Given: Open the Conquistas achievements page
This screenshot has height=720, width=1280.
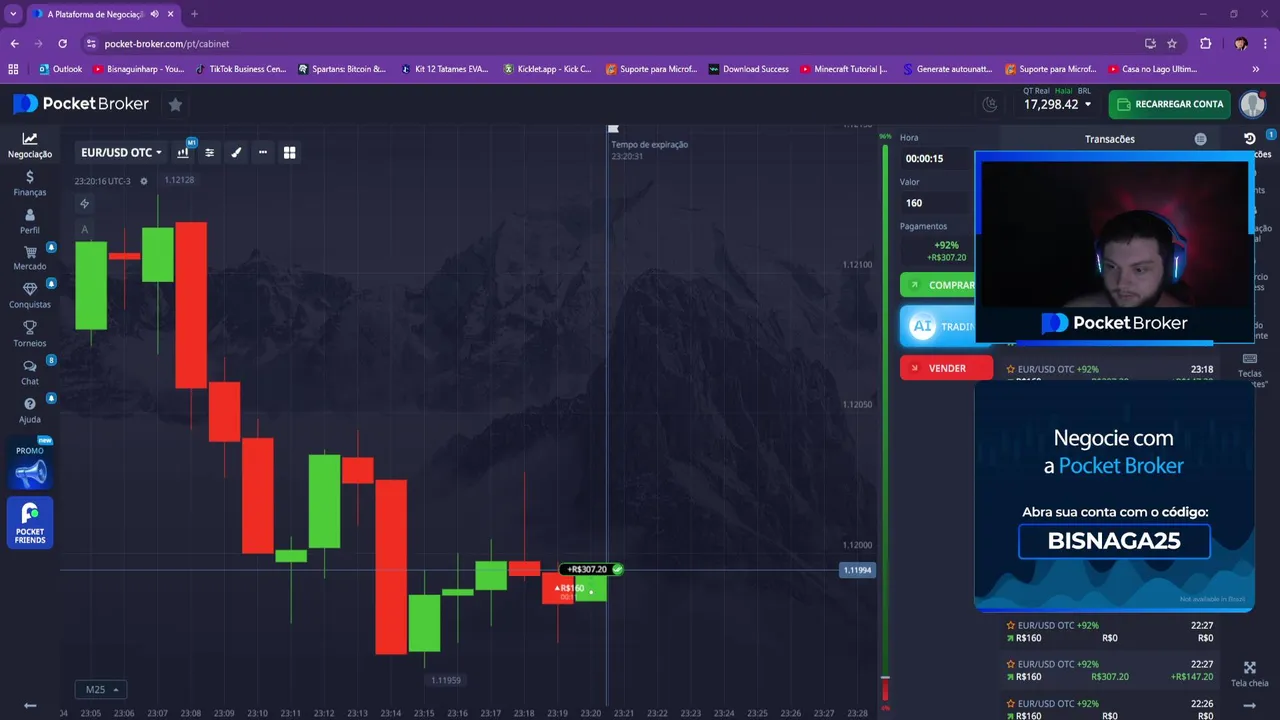Looking at the screenshot, I should [30, 296].
